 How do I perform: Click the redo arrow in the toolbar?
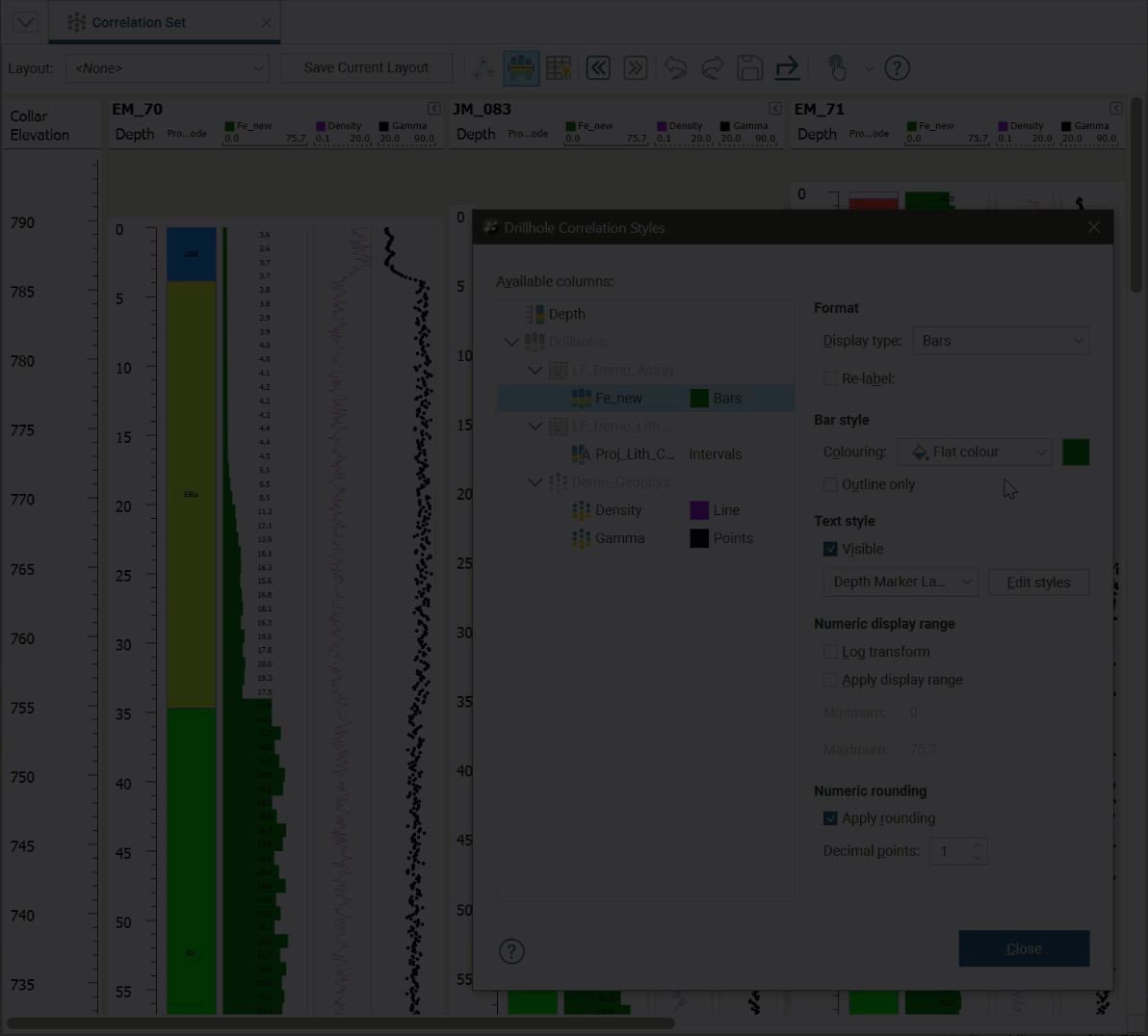click(x=713, y=68)
